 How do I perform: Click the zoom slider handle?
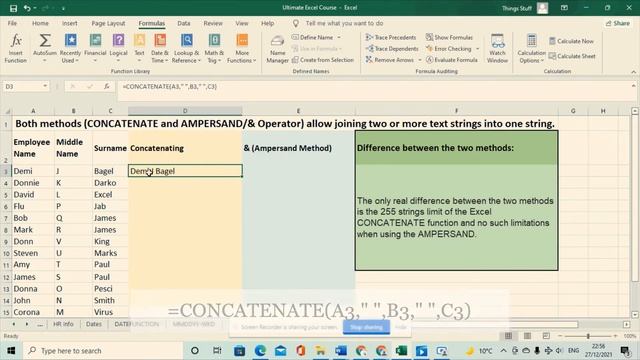pyautogui.click(x=588, y=336)
